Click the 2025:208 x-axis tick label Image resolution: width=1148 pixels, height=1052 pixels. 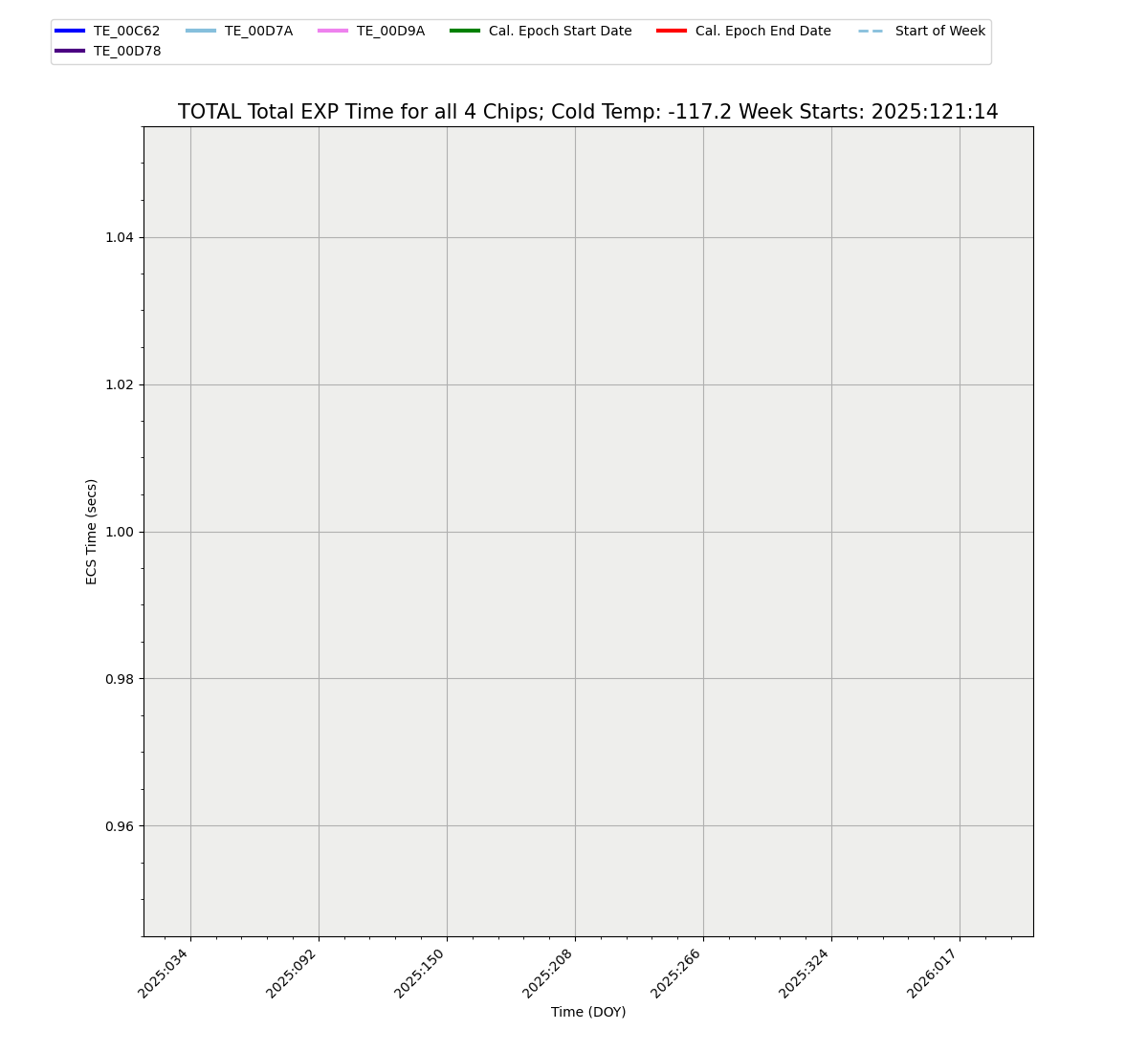[549, 973]
